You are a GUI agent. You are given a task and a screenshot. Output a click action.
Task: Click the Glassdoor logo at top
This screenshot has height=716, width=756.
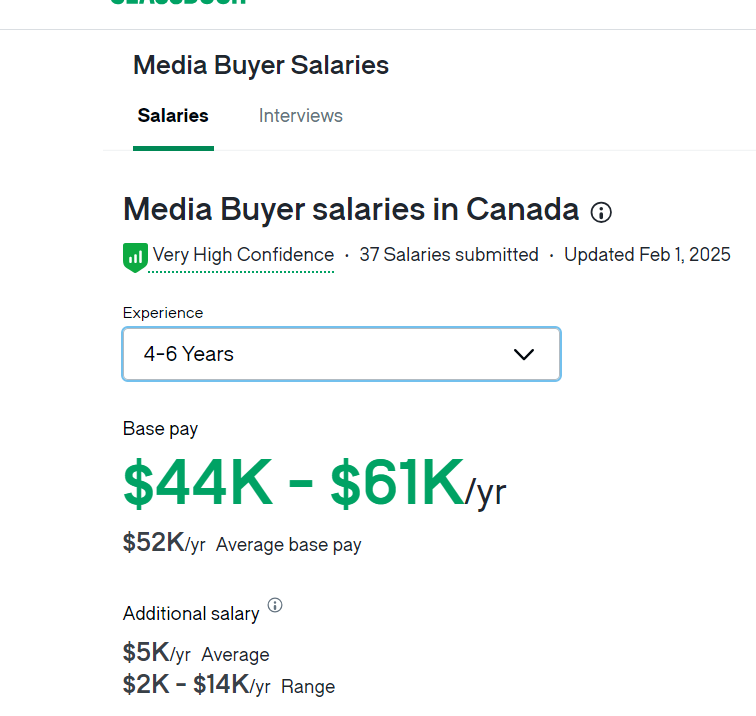pyautogui.click(x=178, y=3)
